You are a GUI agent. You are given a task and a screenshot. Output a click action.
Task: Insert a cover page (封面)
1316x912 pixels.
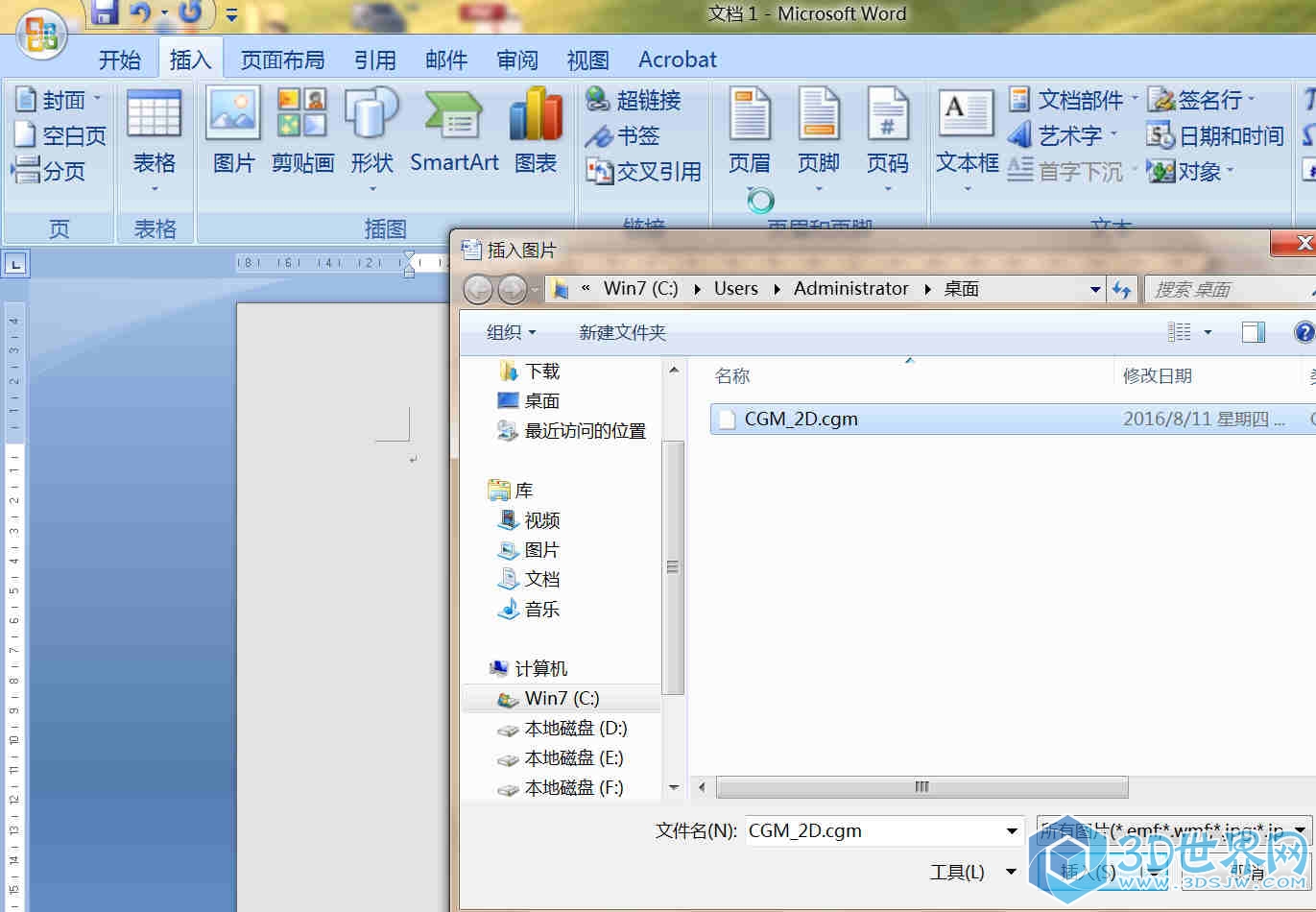tap(56, 100)
